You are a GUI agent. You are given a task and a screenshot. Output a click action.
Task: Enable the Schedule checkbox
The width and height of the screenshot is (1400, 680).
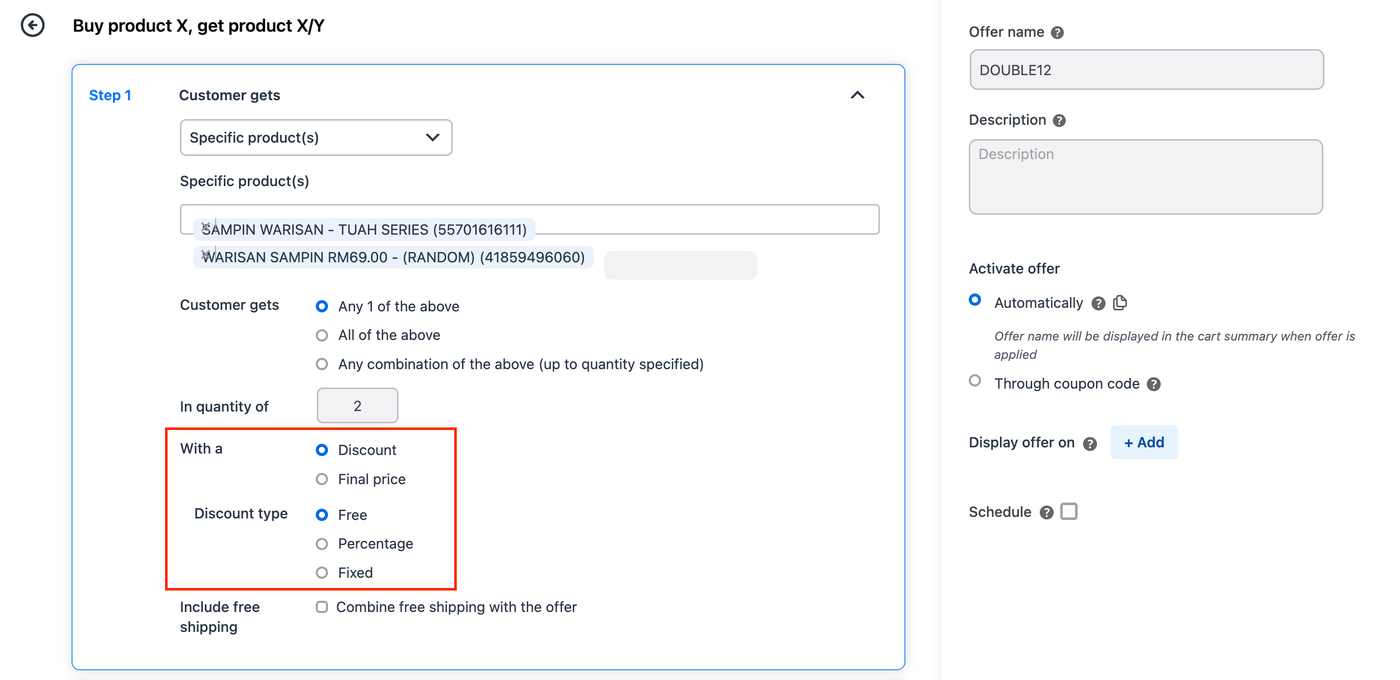coord(1069,512)
